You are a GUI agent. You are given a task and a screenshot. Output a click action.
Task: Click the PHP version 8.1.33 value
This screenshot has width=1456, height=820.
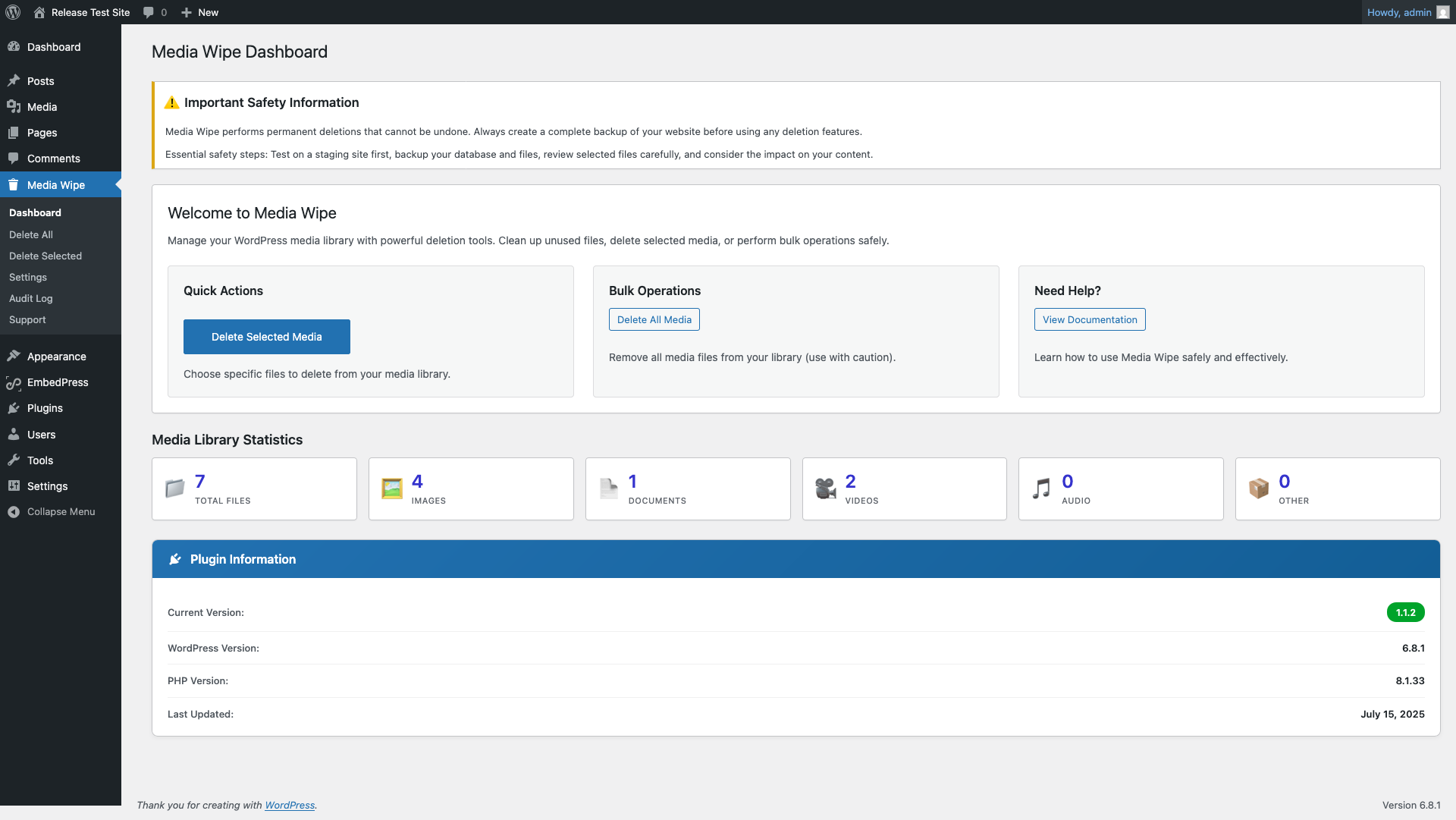[x=1410, y=681]
